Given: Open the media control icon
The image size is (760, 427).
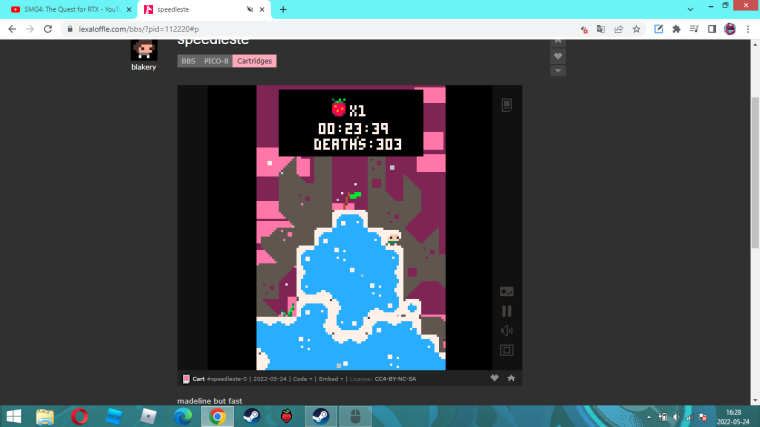Looking at the screenshot, I should [694, 29].
